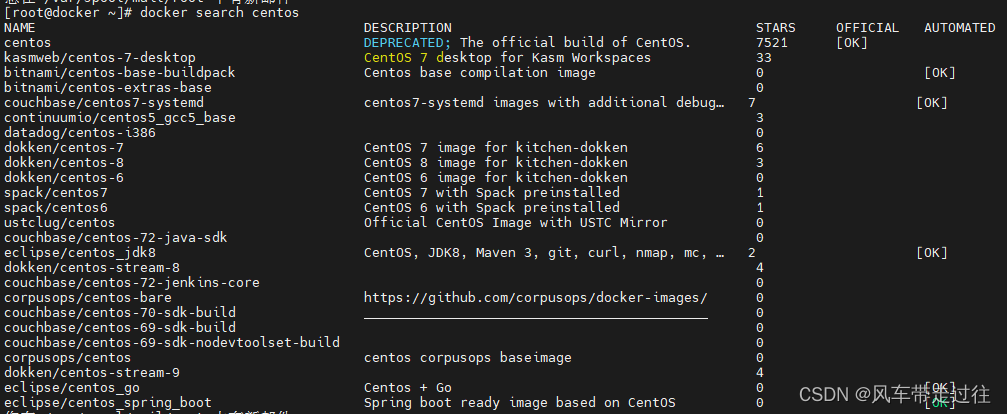Click the STARS column header
1007x414 pixels.
click(775, 28)
